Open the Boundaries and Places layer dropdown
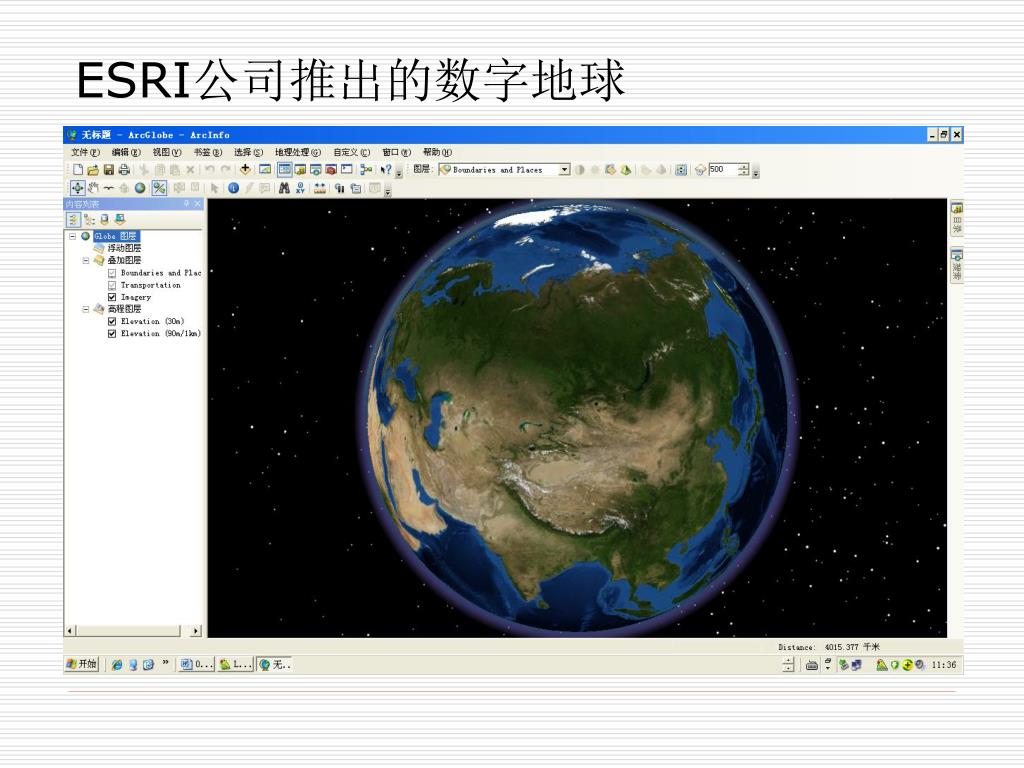 (564, 170)
